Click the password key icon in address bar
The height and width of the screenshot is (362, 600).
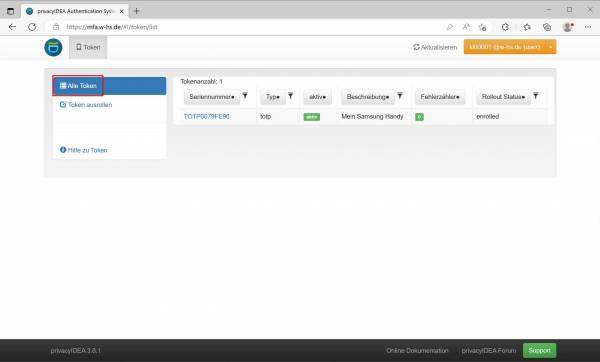pos(450,27)
